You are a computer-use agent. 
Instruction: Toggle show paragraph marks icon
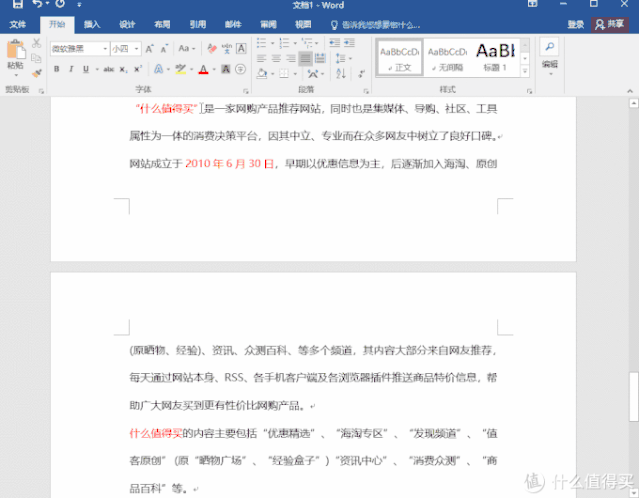[x=361, y=74]
